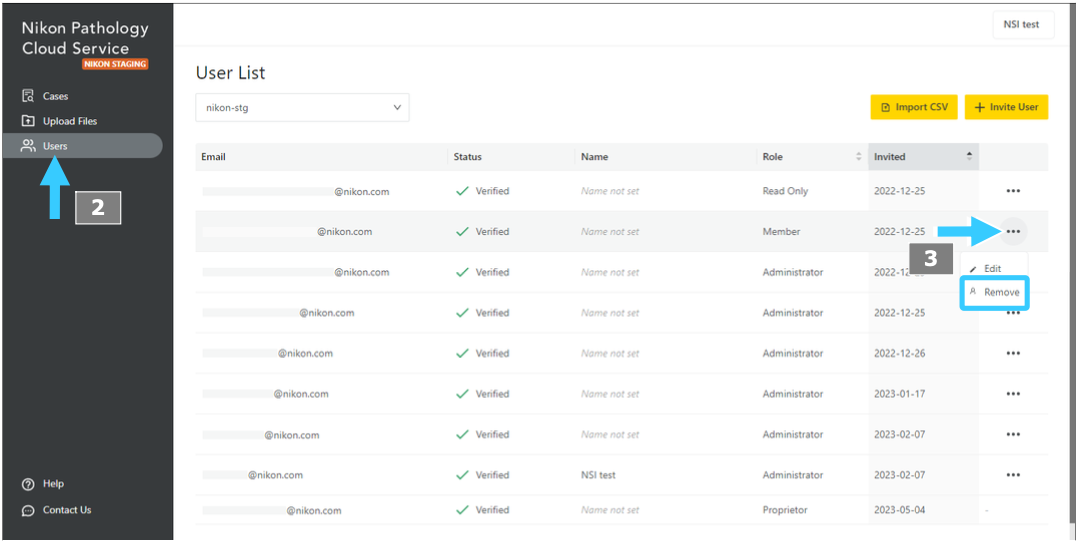Click the email cell in NSI test row

[253, 475]
